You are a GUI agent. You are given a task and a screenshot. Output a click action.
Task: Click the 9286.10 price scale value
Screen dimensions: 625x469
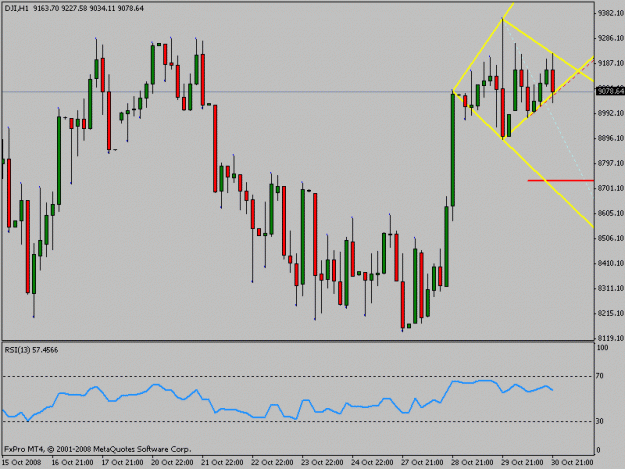[610, 38]
